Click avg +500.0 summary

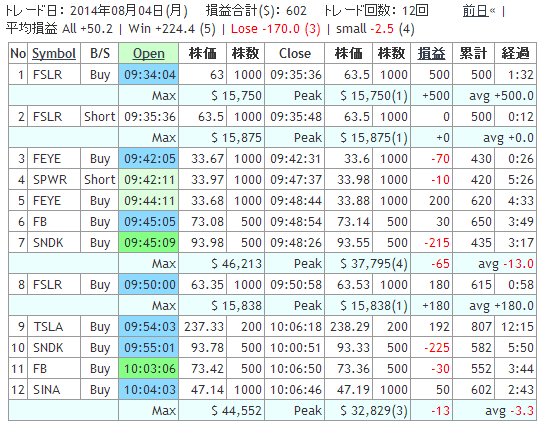click(x=501, y=96)
